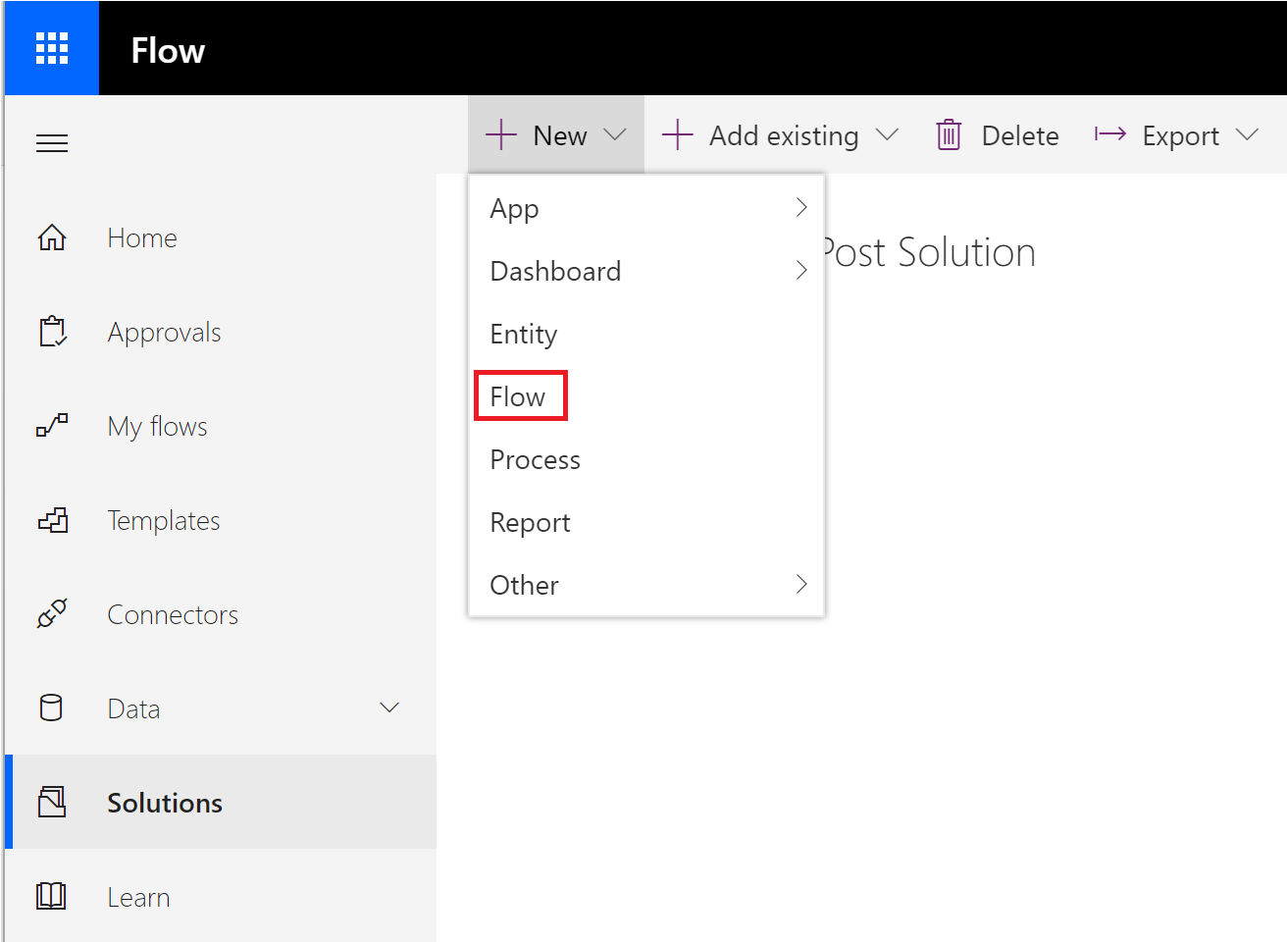This screenshot has width=1288, height=943.
Task: Click the My flows icon
Action: click(x=52, y=426)
